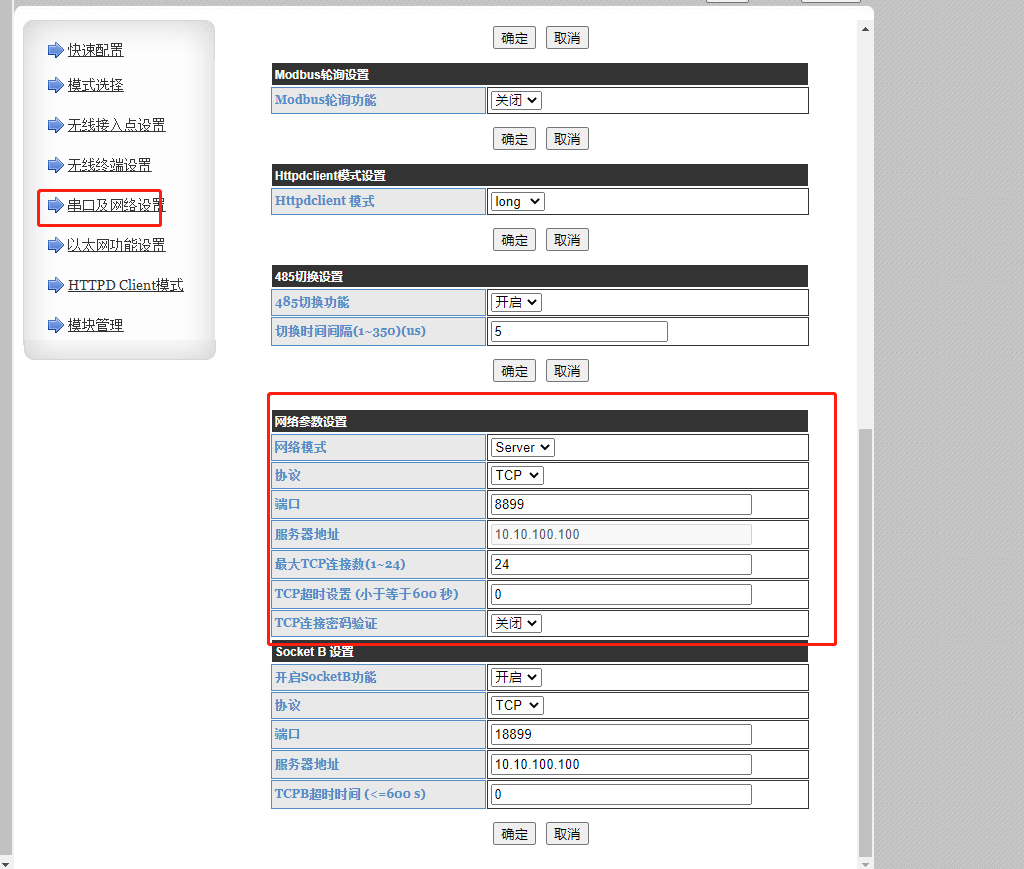Click arrow icon next to 无线终端设置
The width and height of the screenshot is (1024, 869).
tap(55, 165)
